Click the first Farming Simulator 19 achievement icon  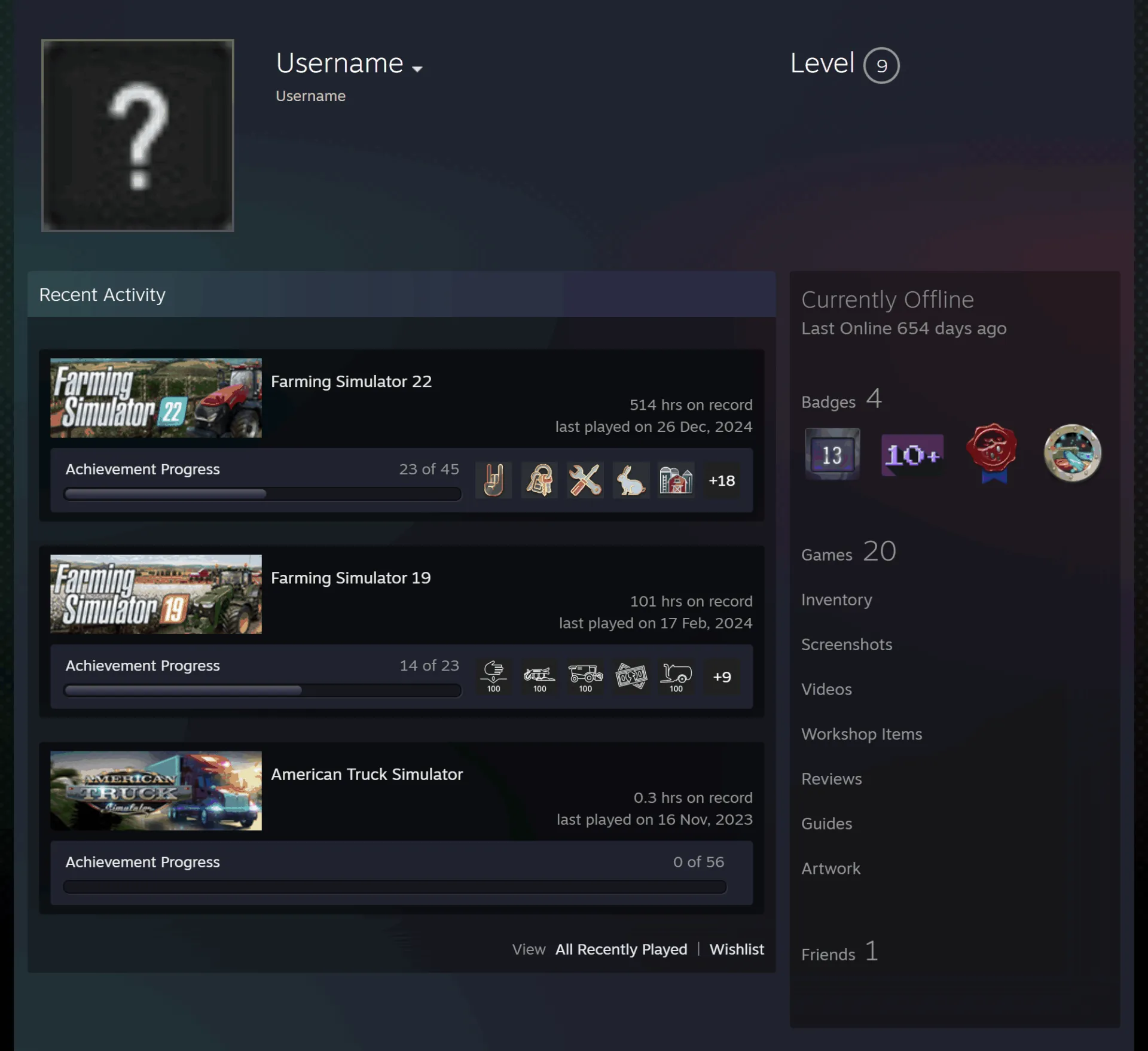pos(493,677)
